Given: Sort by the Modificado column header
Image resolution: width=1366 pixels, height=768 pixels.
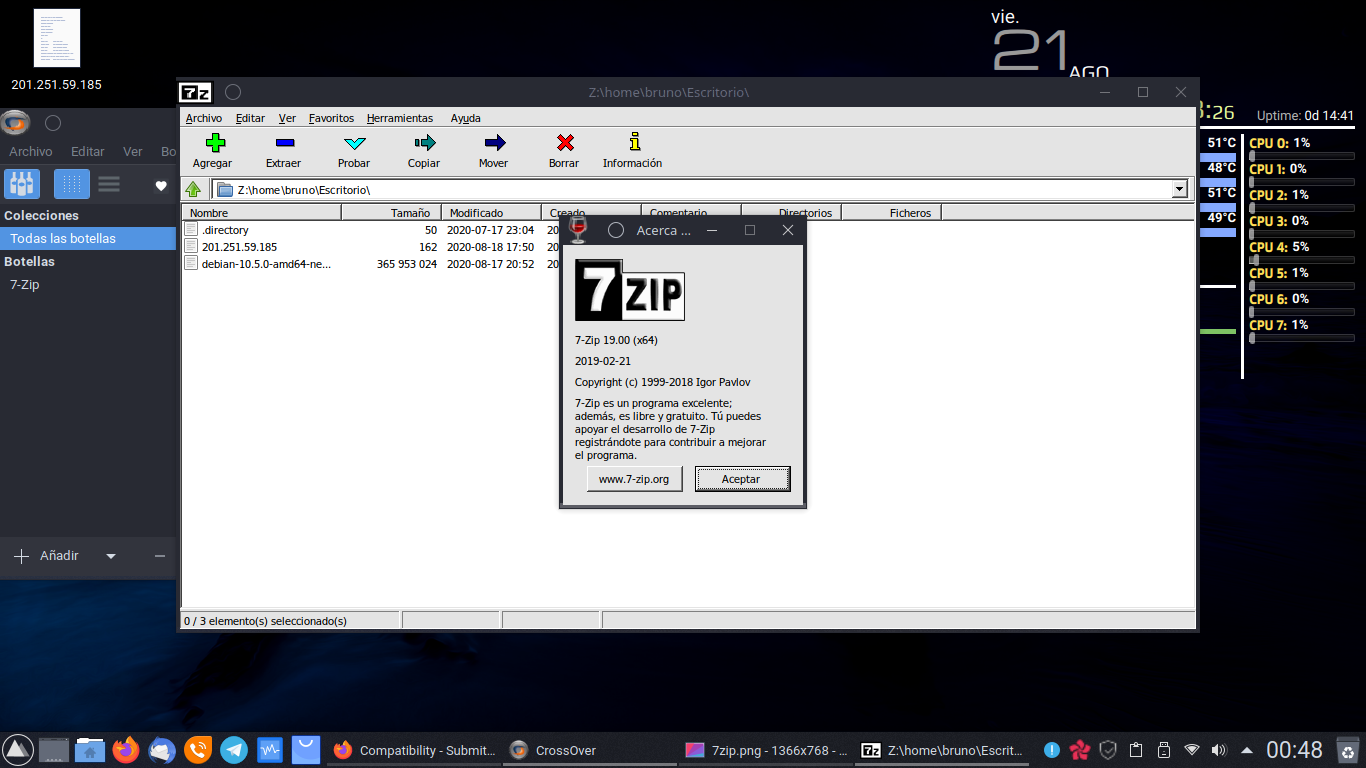Looking at the screenshot, I should 491,213.
